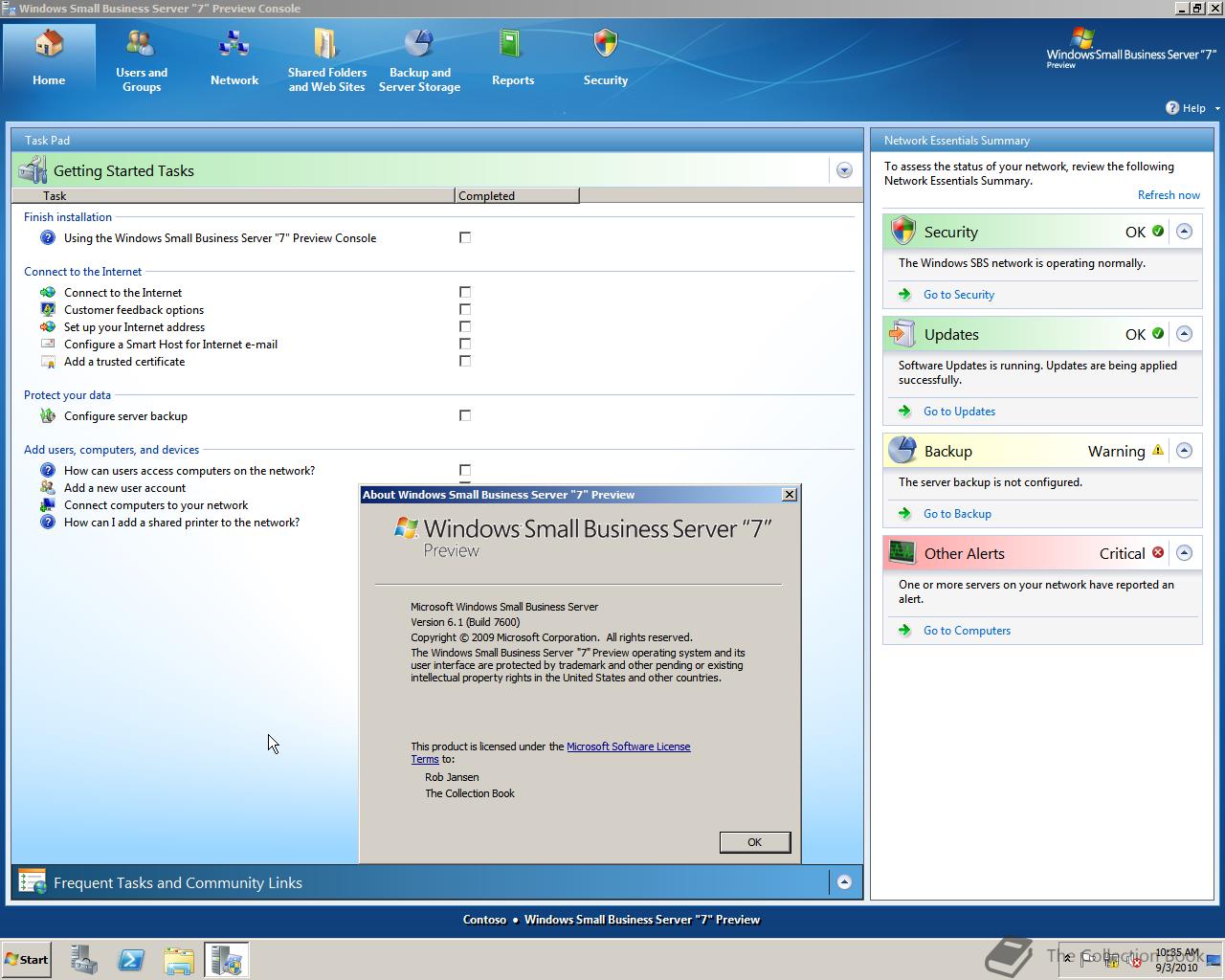Open the Reports book icon
Image resolution: width=1225 pixels, height=980 pixels.
coord(512,45)
